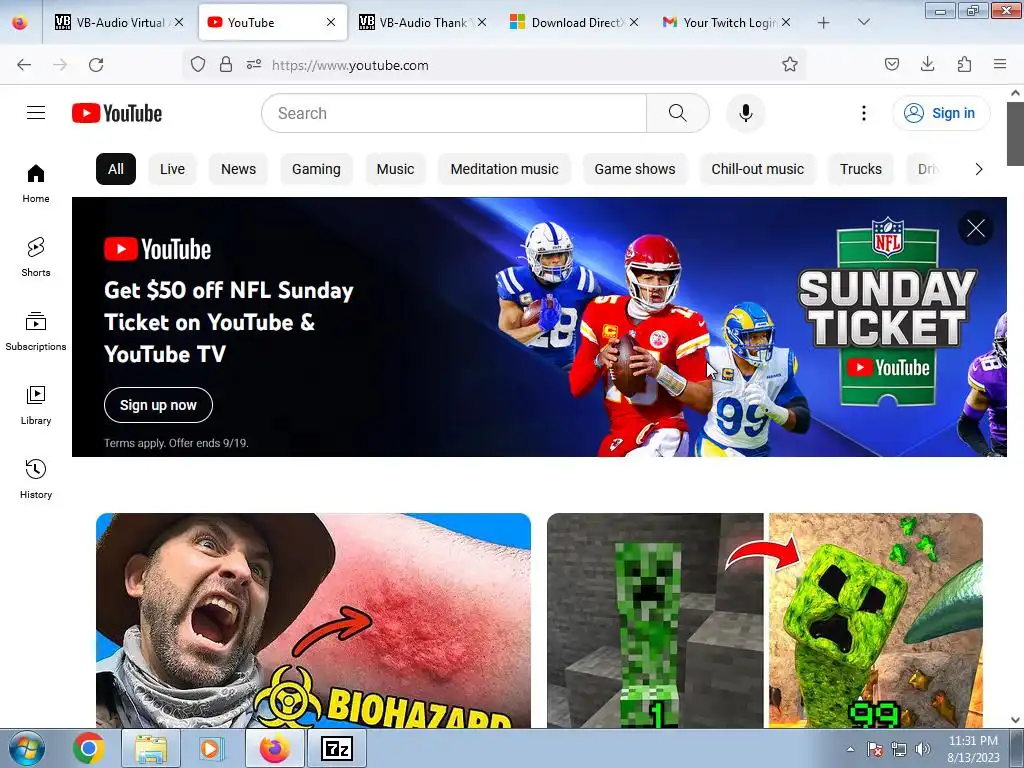This screenshot has height=768, width=1024.
Task: Filter by Gaming chip
Action: pos(316,169)
